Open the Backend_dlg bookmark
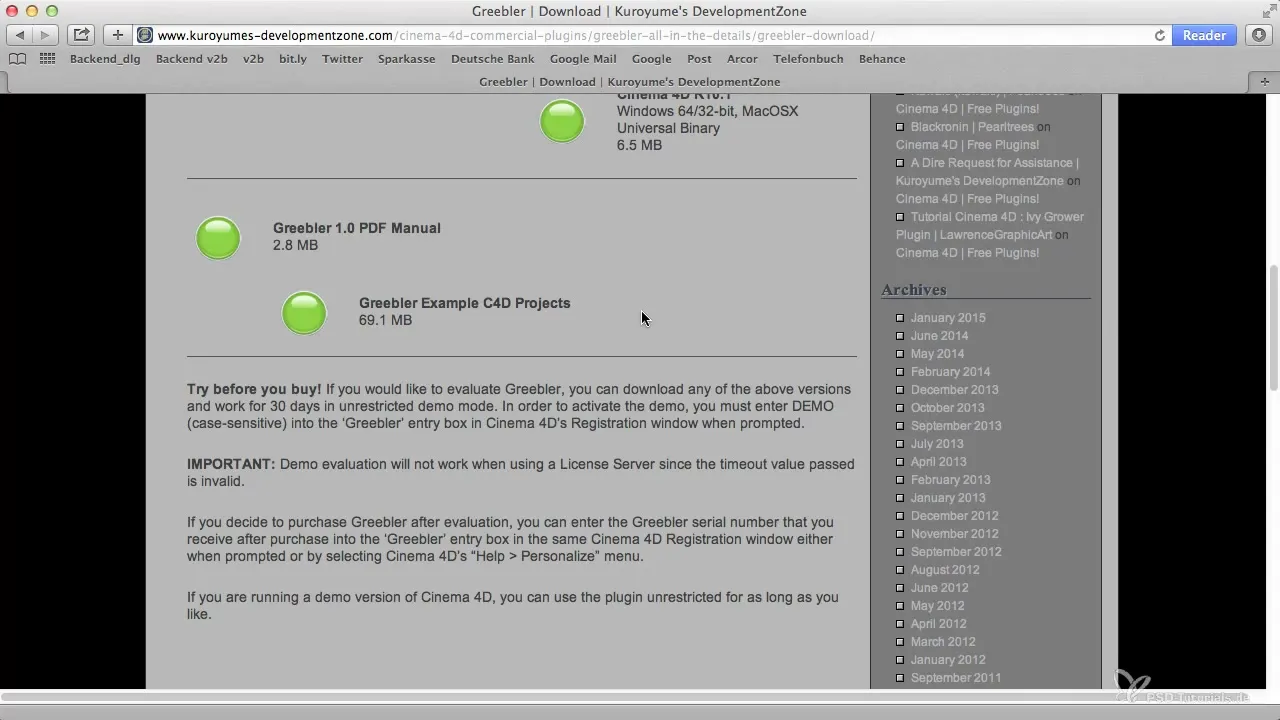This screenshot has height=720, width=1280. coord(105,59)
